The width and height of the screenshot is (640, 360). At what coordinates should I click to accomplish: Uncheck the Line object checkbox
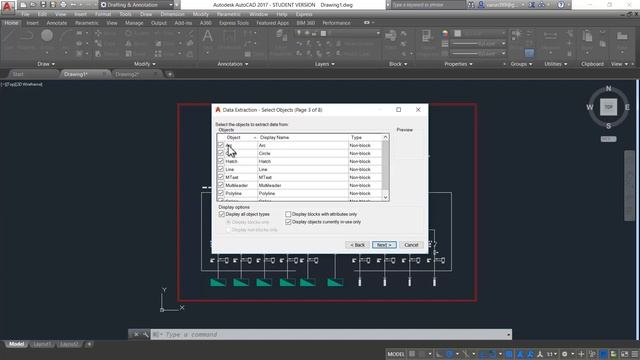221,169
